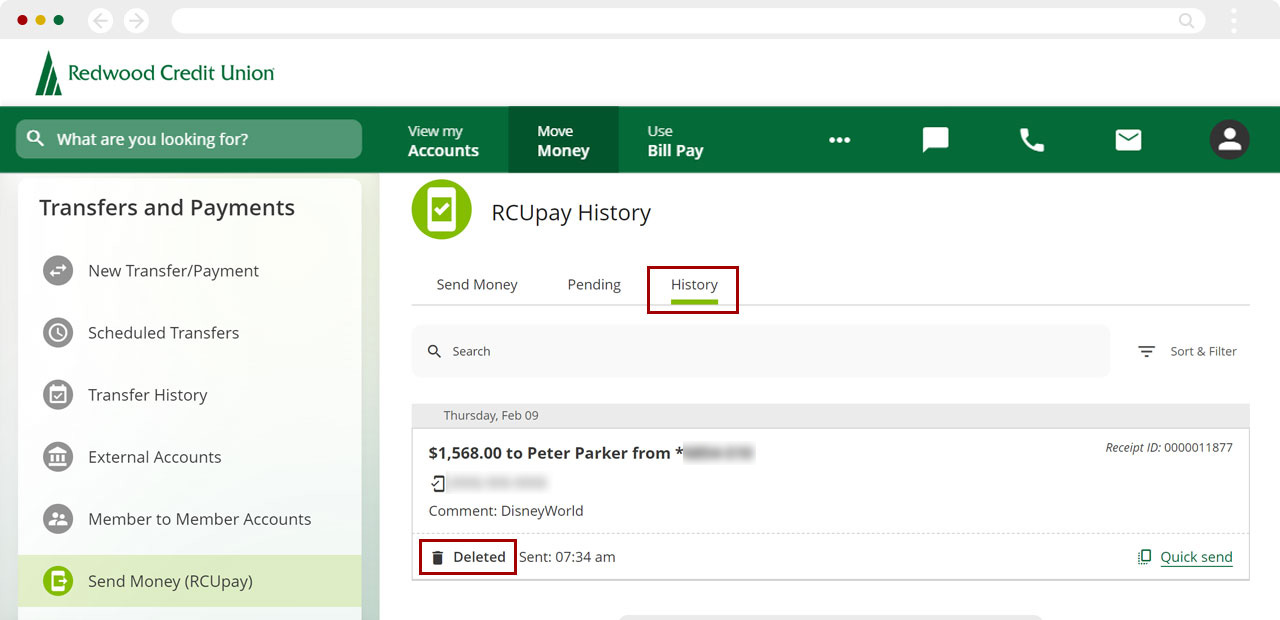Click the Send Money (RCUpay) green icon
This screenshot has width=1280, height=620.
click(x=58, y=581)
